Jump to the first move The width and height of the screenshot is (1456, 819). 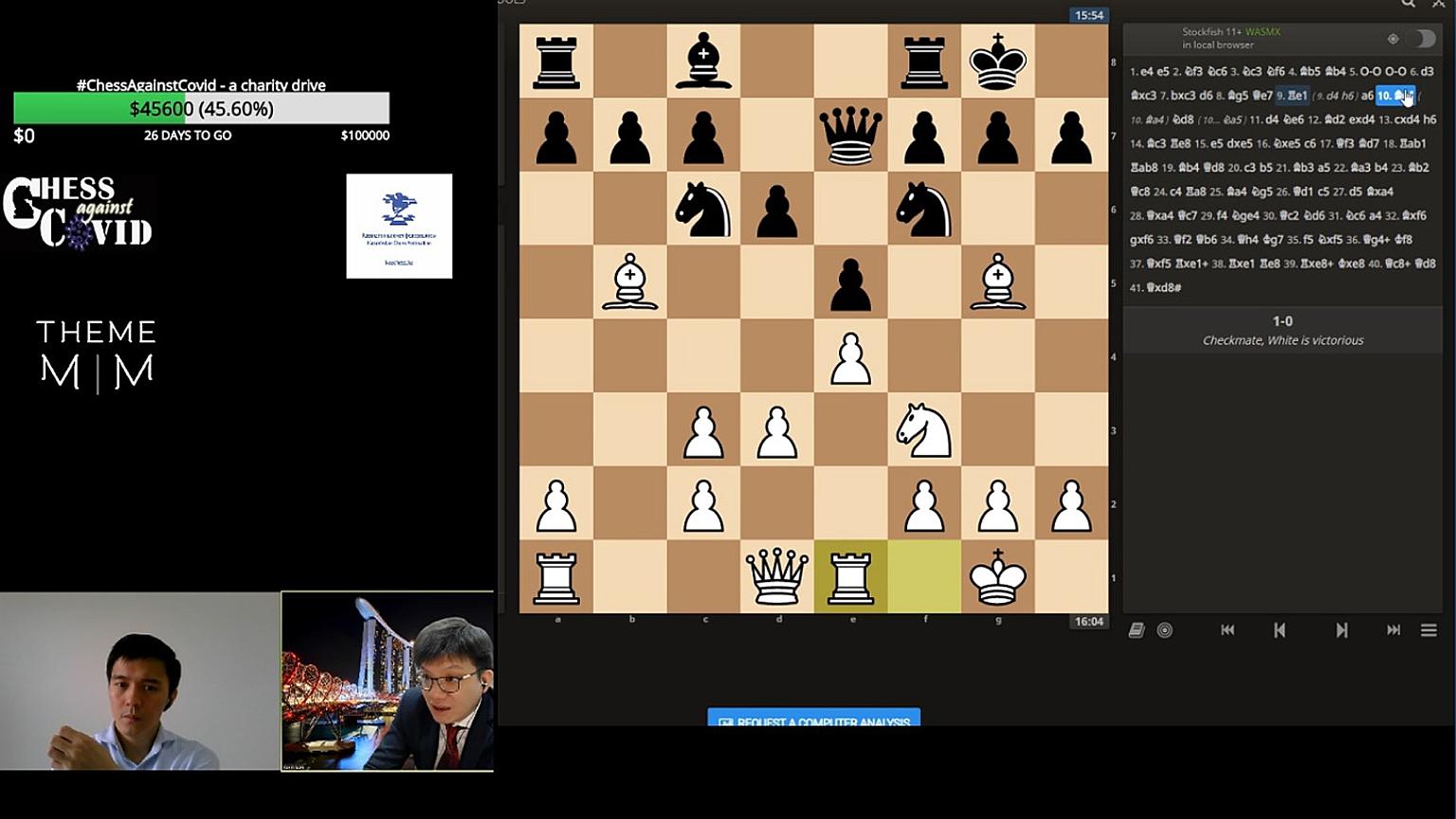[x=1228, y=630]
